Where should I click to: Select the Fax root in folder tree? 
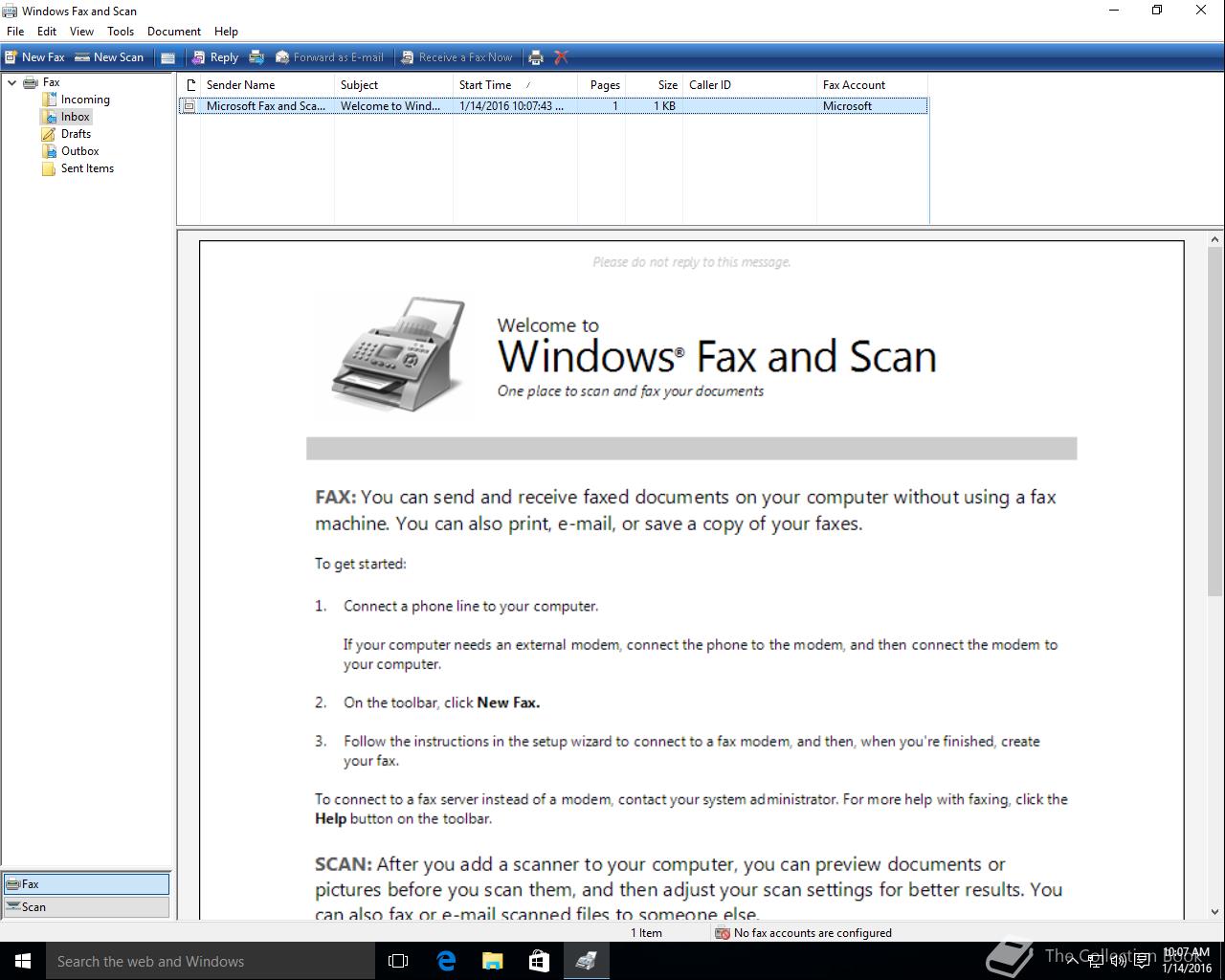tap(51, 82)
